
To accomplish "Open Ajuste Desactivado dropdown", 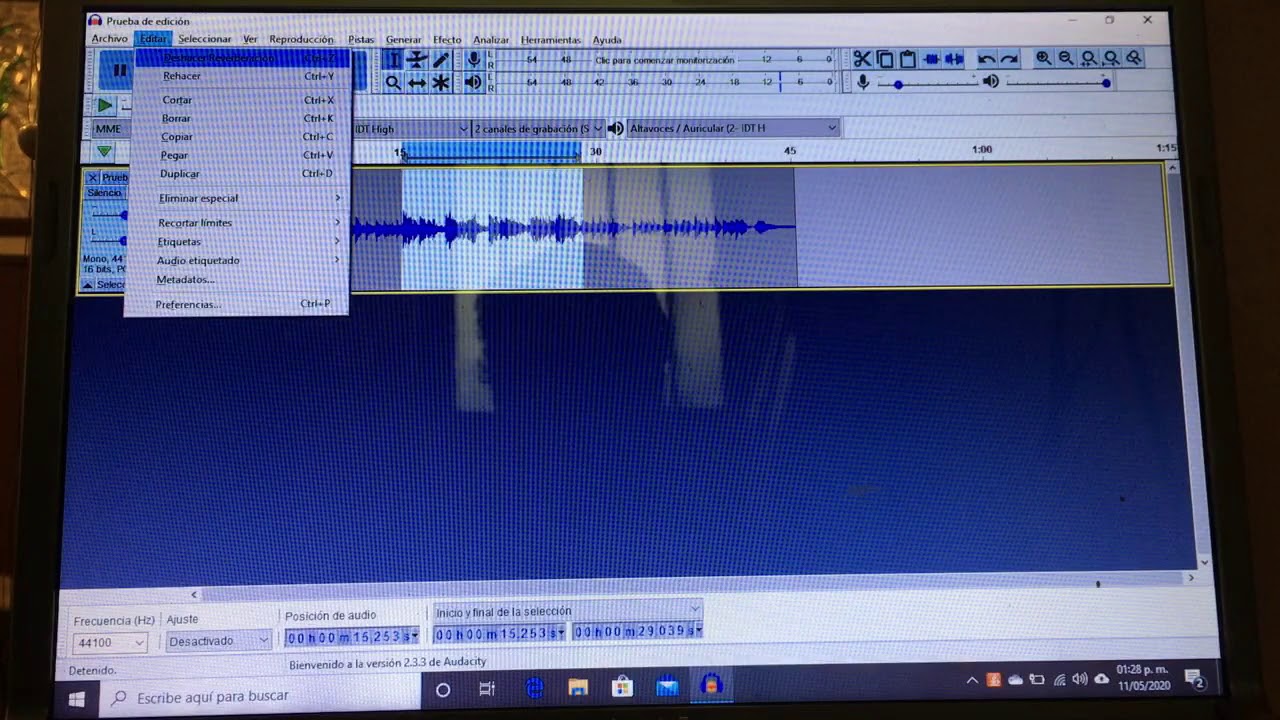I will [218, 641].
